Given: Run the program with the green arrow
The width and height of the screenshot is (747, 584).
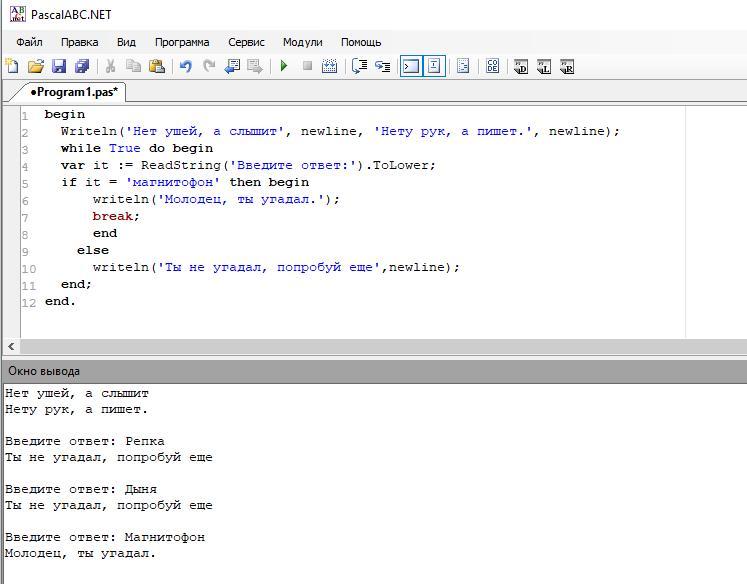Looking at the screenshot, I should 284,67.
